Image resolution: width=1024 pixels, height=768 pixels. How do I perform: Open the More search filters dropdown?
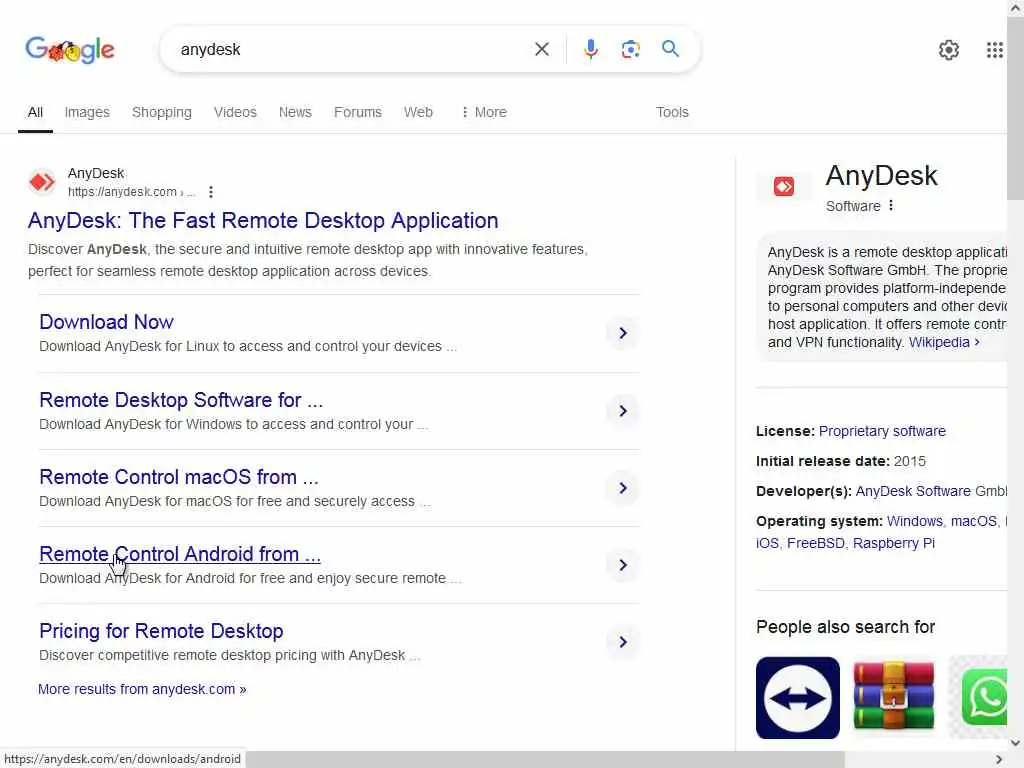coord(483,112)
